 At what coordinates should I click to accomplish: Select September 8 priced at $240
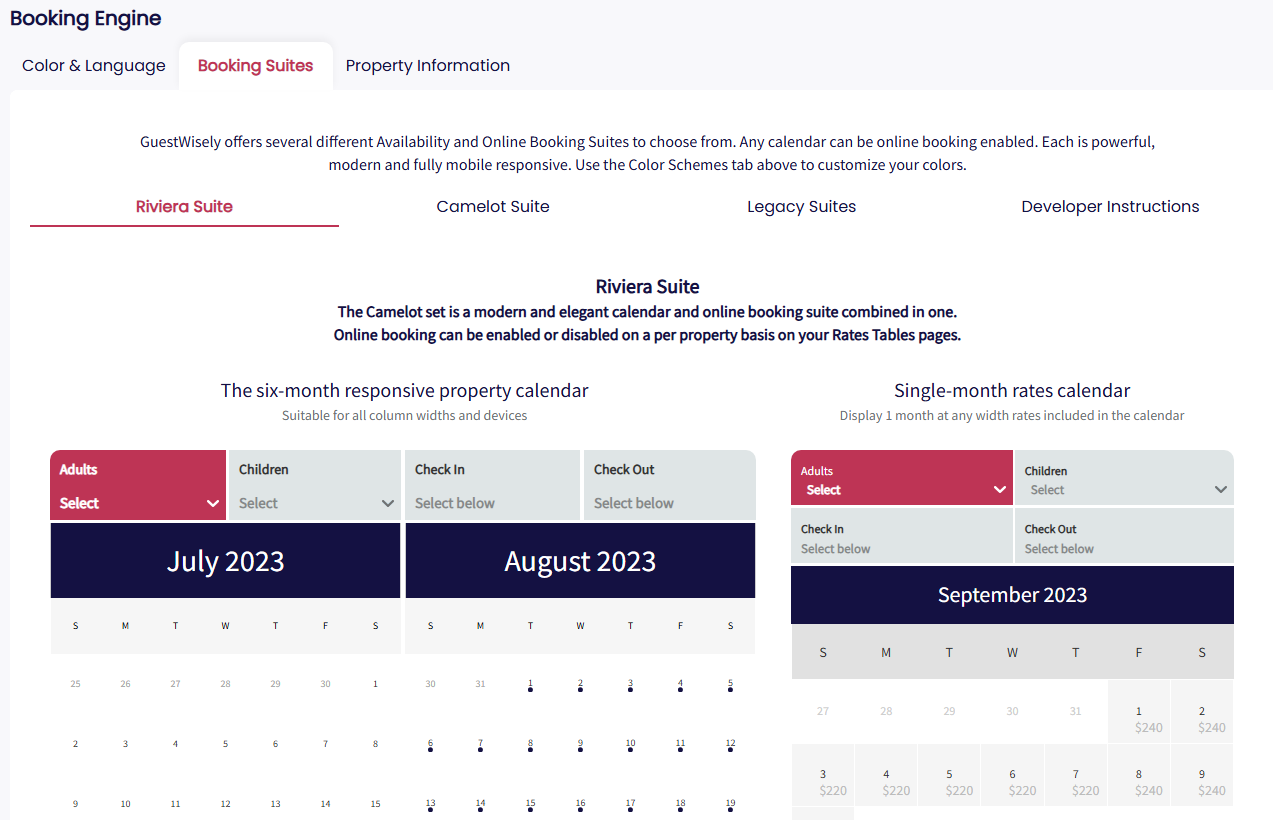pos(1139,775)
